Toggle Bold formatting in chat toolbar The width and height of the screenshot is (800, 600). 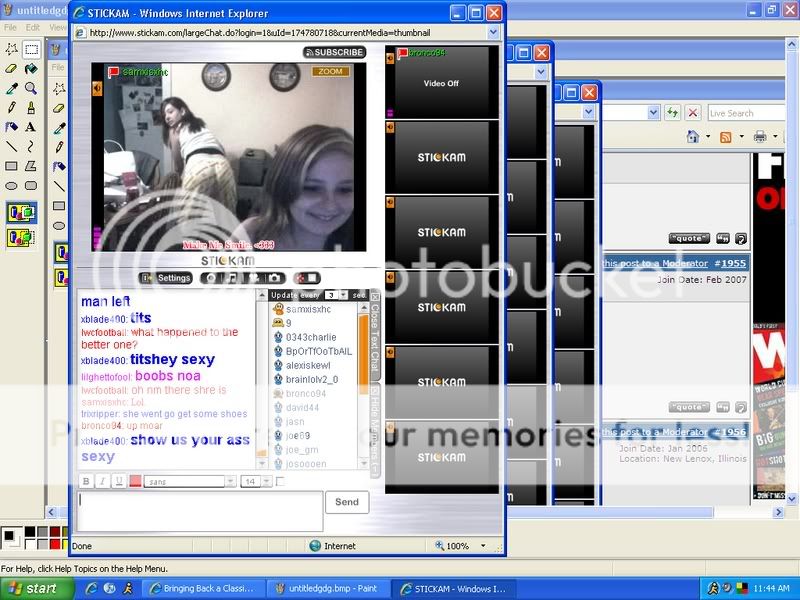[x=86, y=481]
